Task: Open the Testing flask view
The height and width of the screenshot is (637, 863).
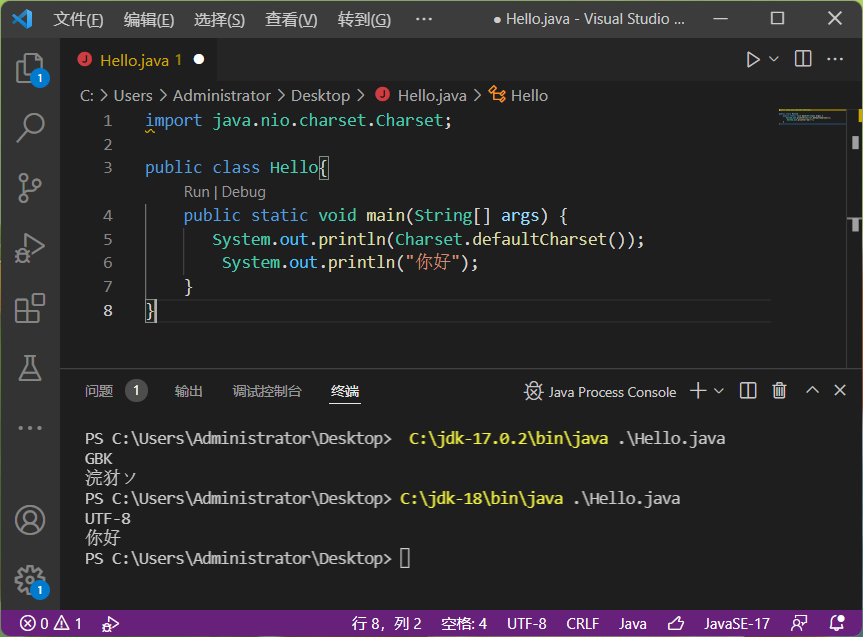Action: (30, 367)
